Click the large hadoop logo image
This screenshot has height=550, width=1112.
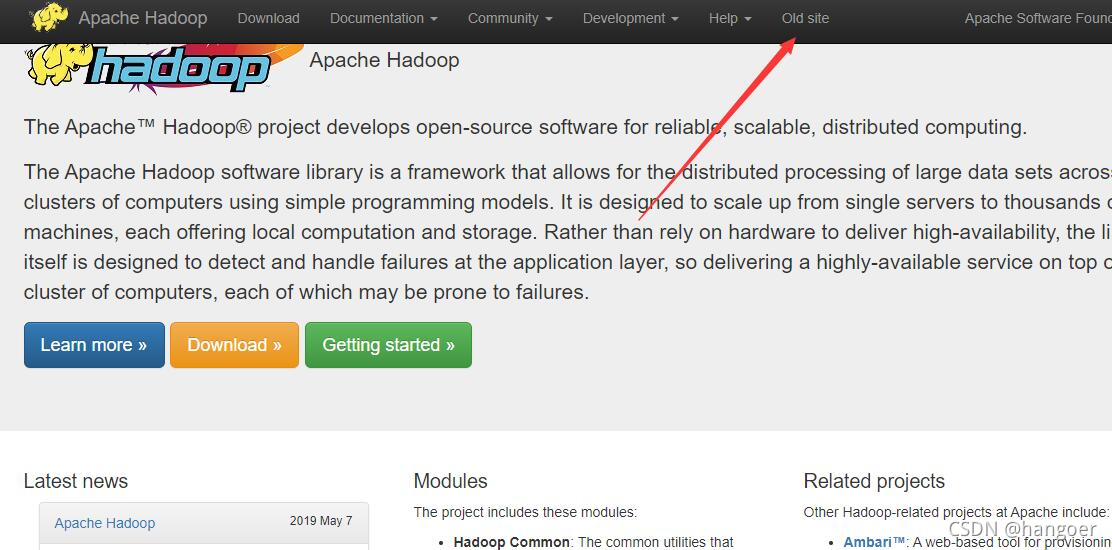click(165, 68)
